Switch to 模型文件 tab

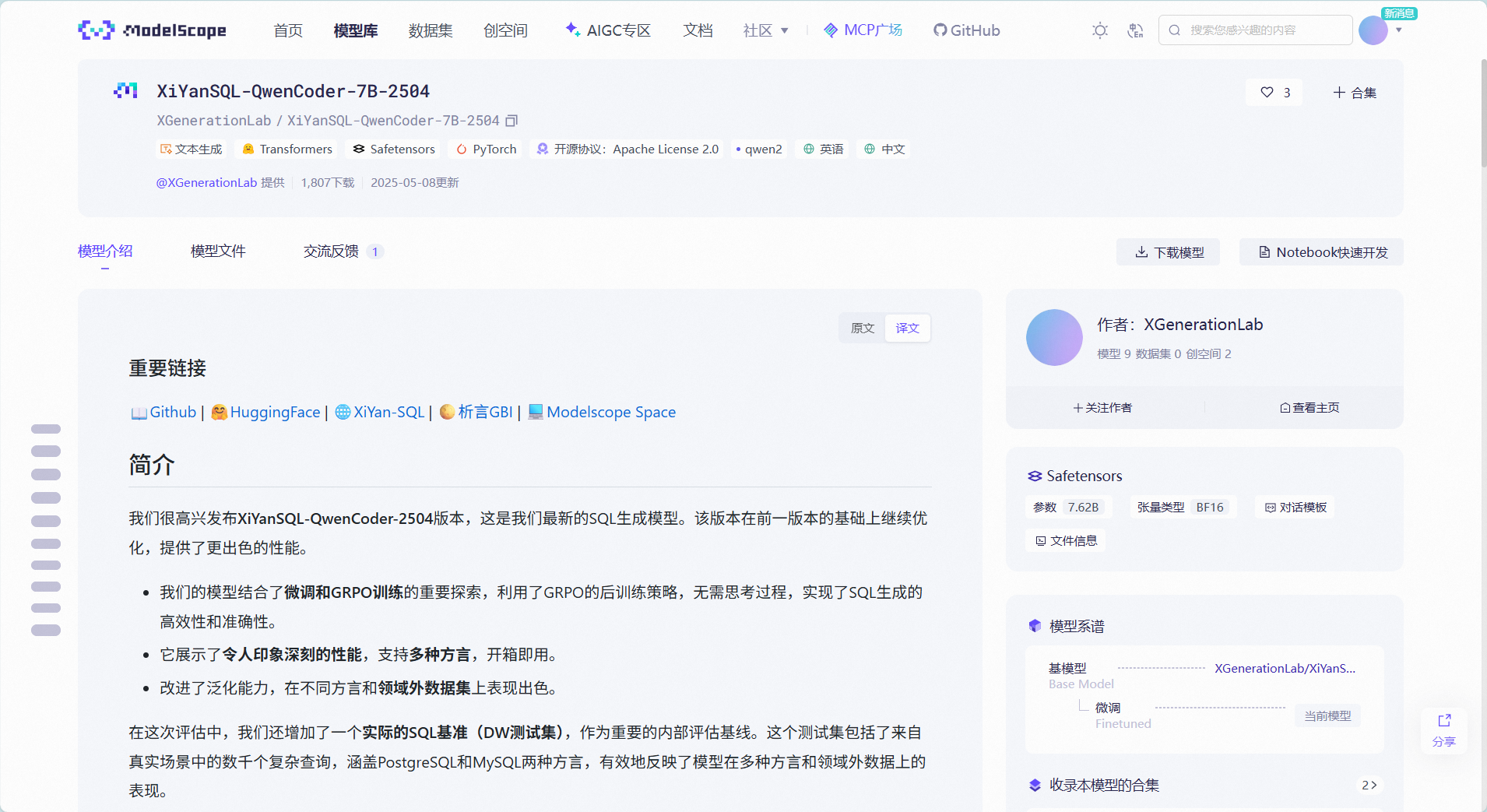(218, 251)
